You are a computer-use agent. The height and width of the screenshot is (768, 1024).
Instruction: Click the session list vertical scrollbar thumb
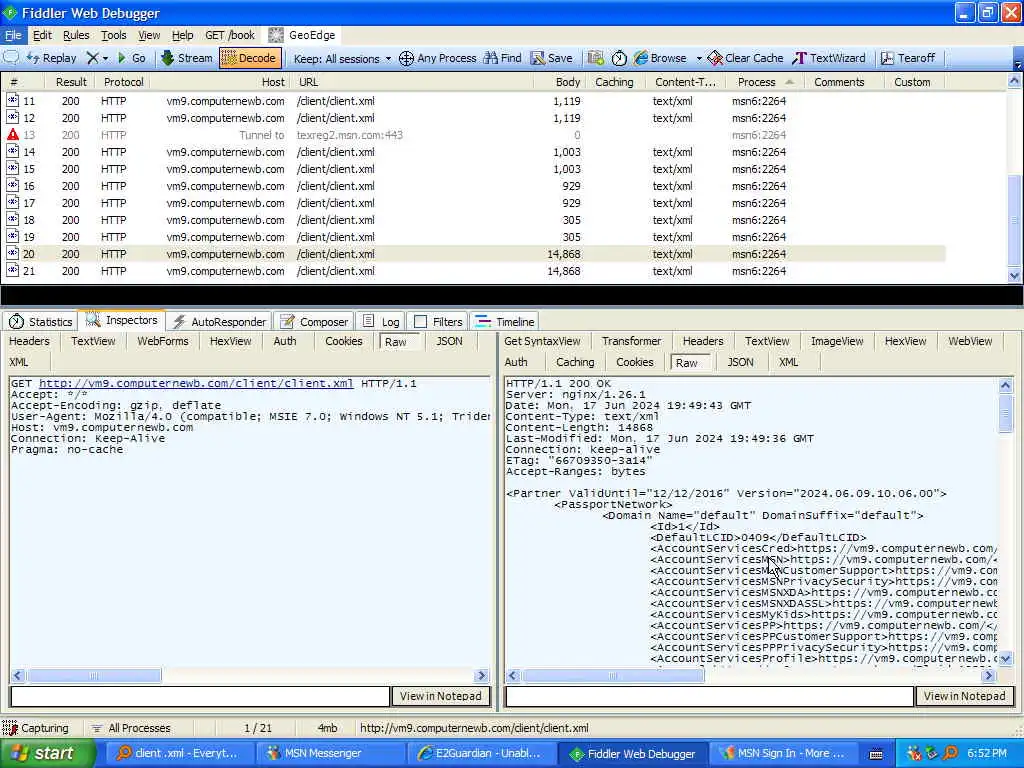[1014, 219]
